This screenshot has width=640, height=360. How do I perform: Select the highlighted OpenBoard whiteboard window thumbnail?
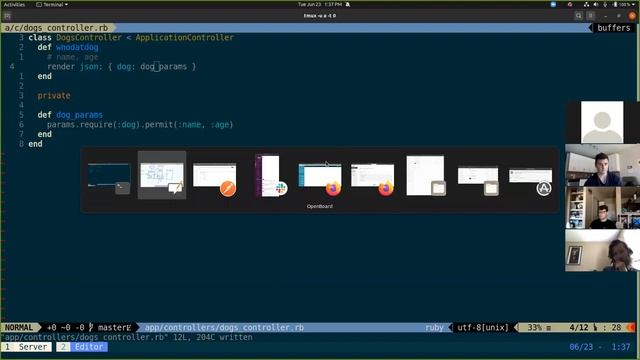coord(162,175)
